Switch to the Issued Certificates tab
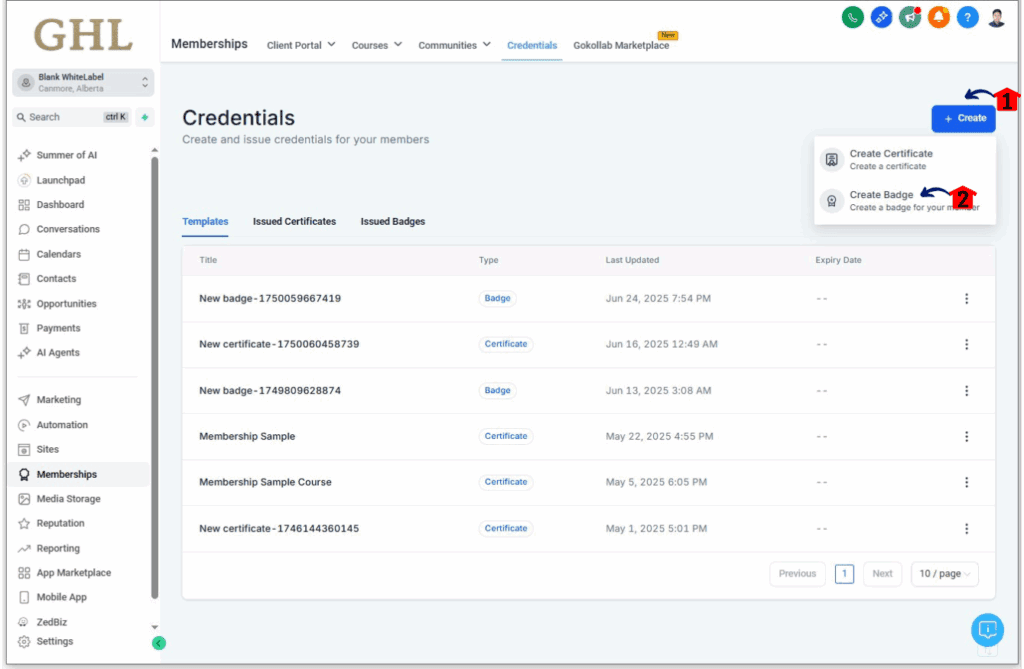Image resolution: width=1024 pixels, height=669 pixels. click(295, 221)
